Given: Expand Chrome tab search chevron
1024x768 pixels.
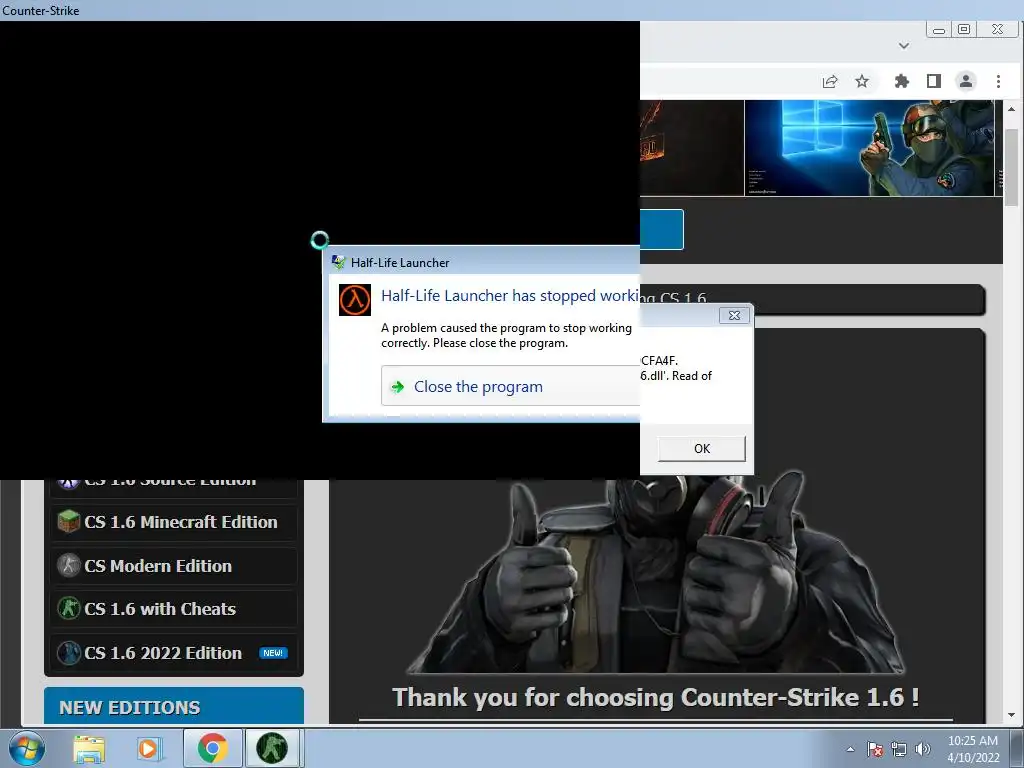Looking at the screenshot, I should [x=904, y=46].
